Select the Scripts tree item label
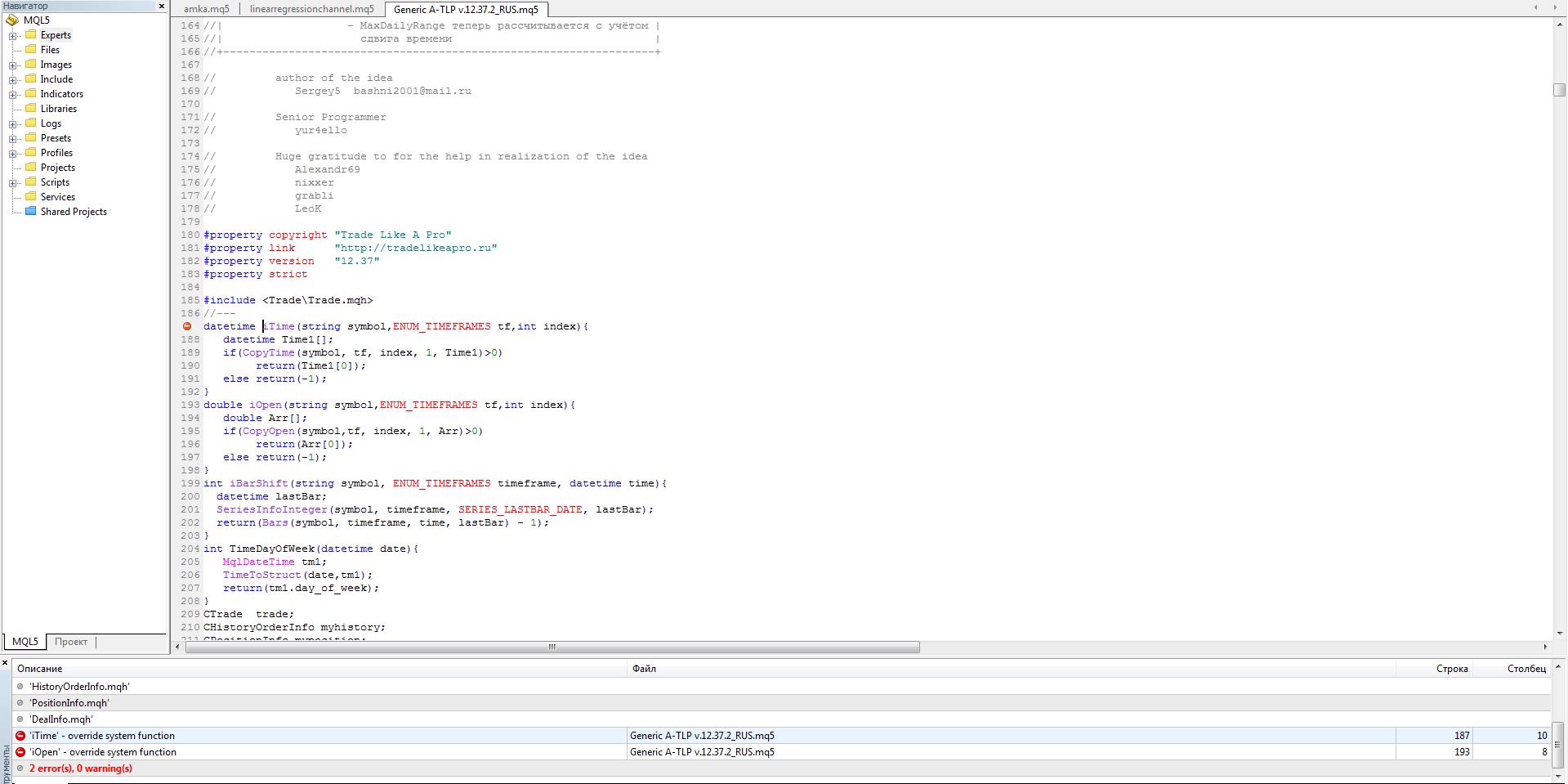1568x784 pixels. click(x=55, y=182)
